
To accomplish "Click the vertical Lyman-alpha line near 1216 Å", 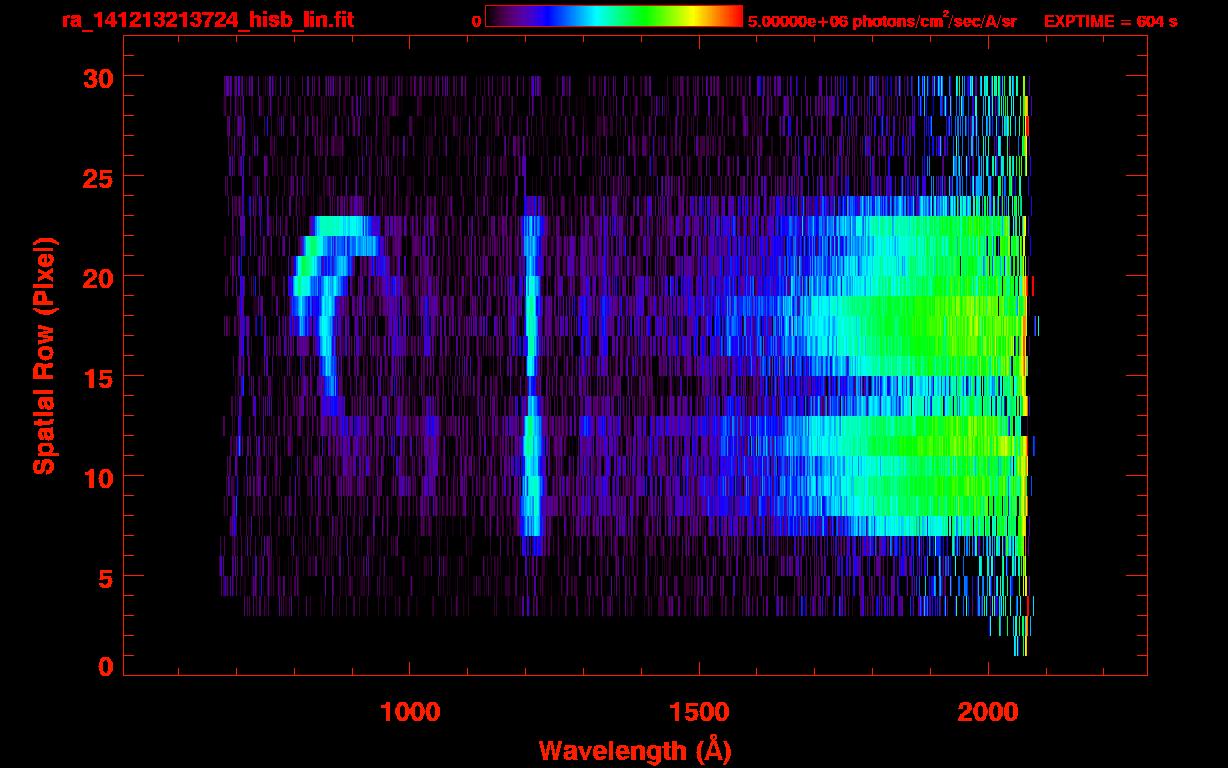I will click(x=531, y=375).
